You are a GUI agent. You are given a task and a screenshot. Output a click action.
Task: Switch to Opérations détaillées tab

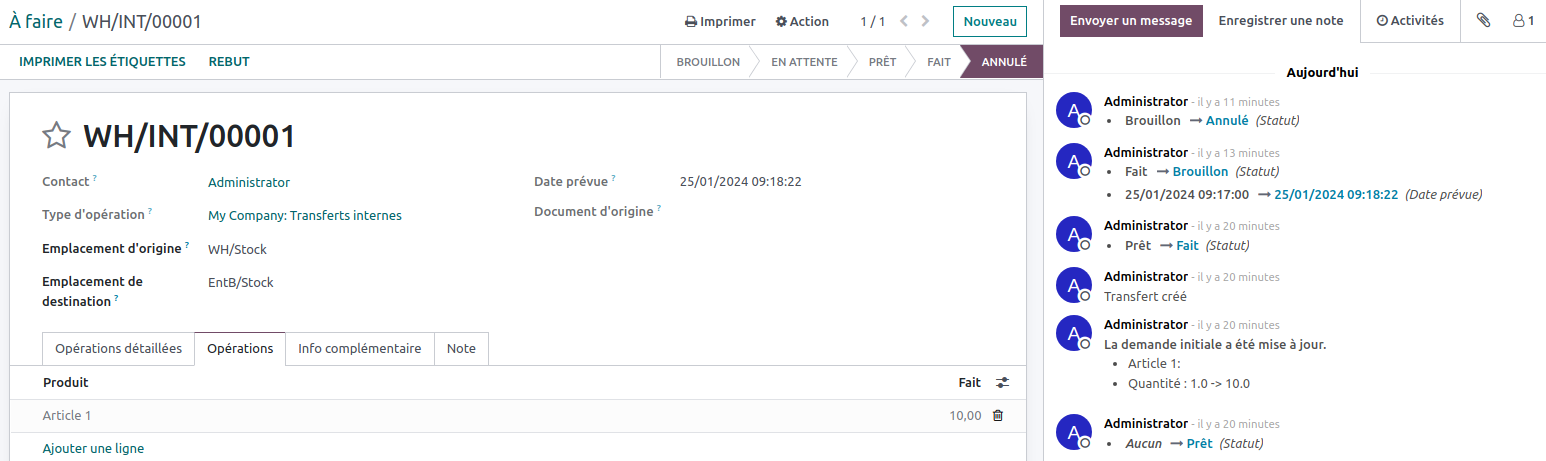(x=118, y=349)
